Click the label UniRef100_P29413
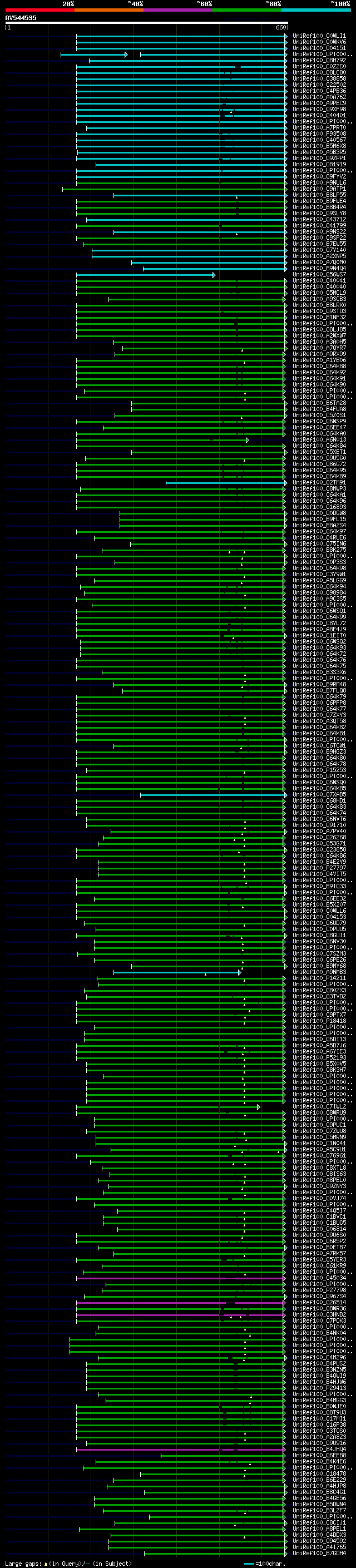 319,1388
